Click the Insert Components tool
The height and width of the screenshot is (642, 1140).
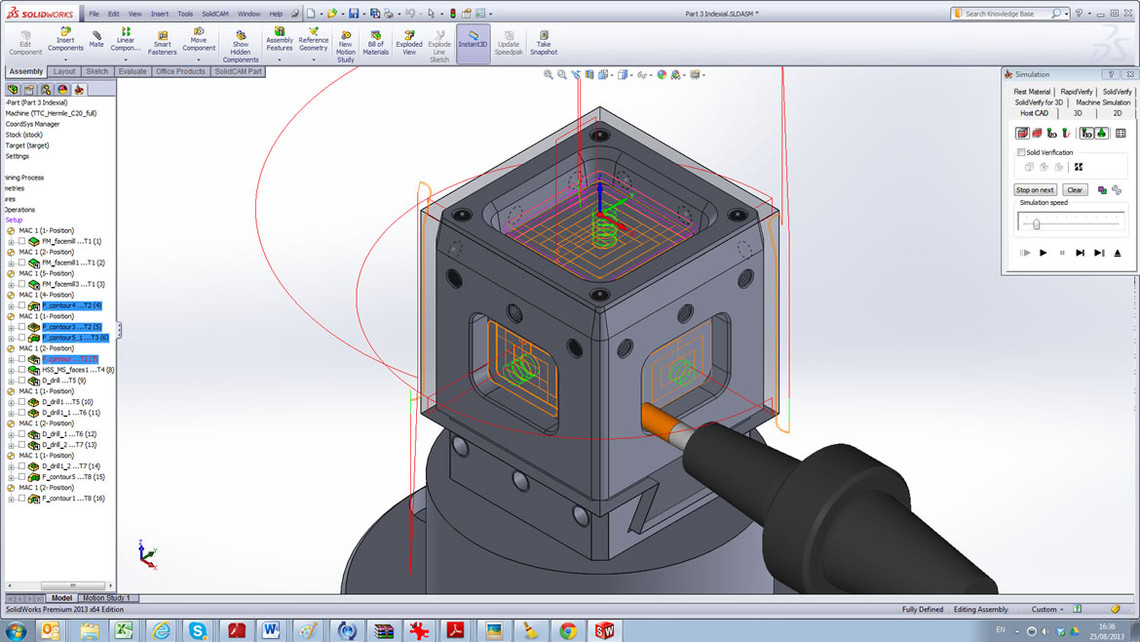(x=65, y=40)
